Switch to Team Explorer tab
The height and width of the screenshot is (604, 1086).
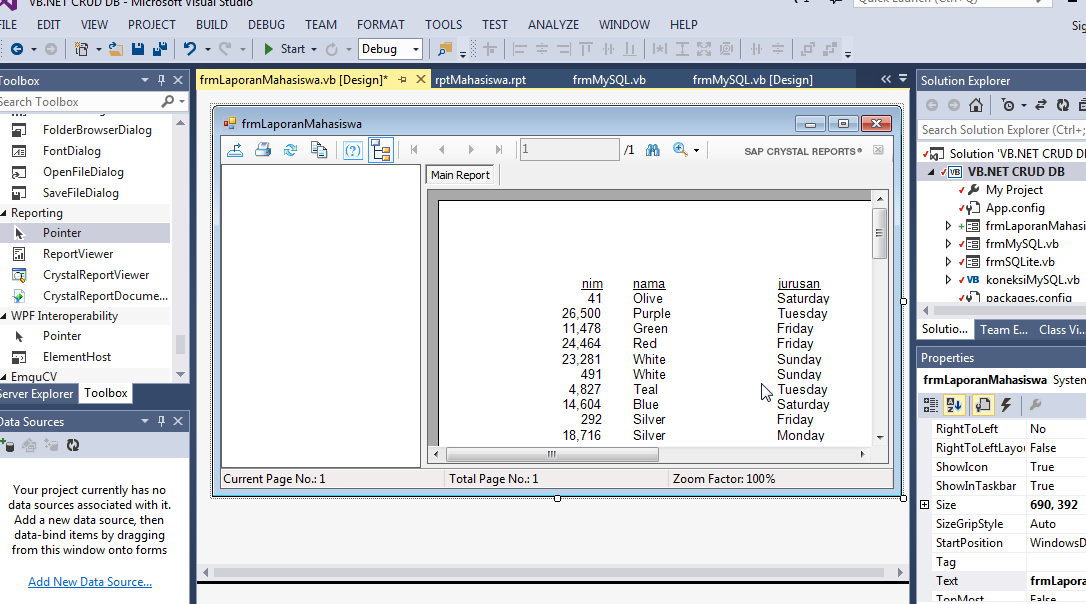pos(1004,330)
